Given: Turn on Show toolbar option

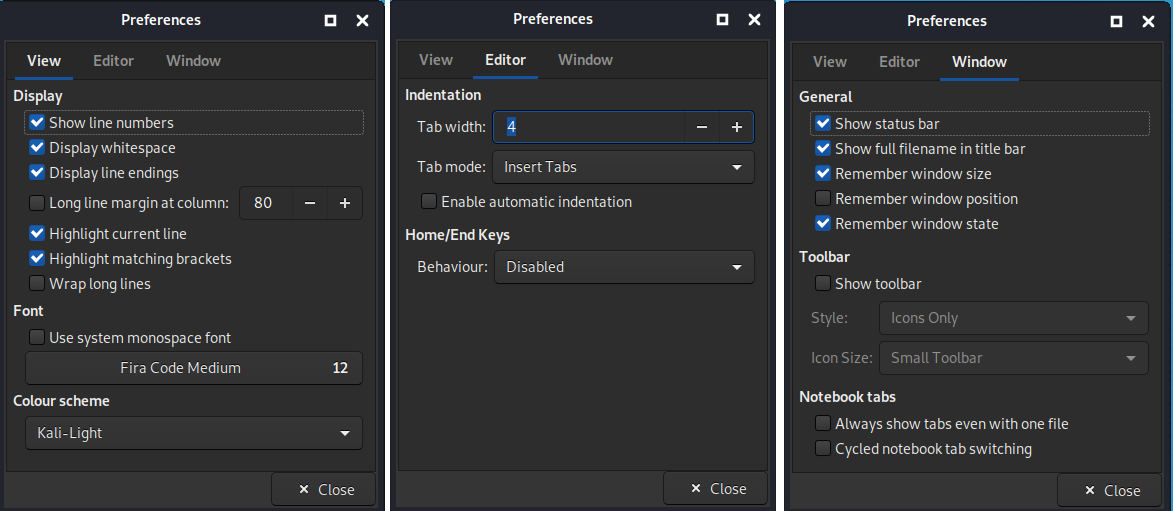Looking at the screenshot, I should (824, 284).
